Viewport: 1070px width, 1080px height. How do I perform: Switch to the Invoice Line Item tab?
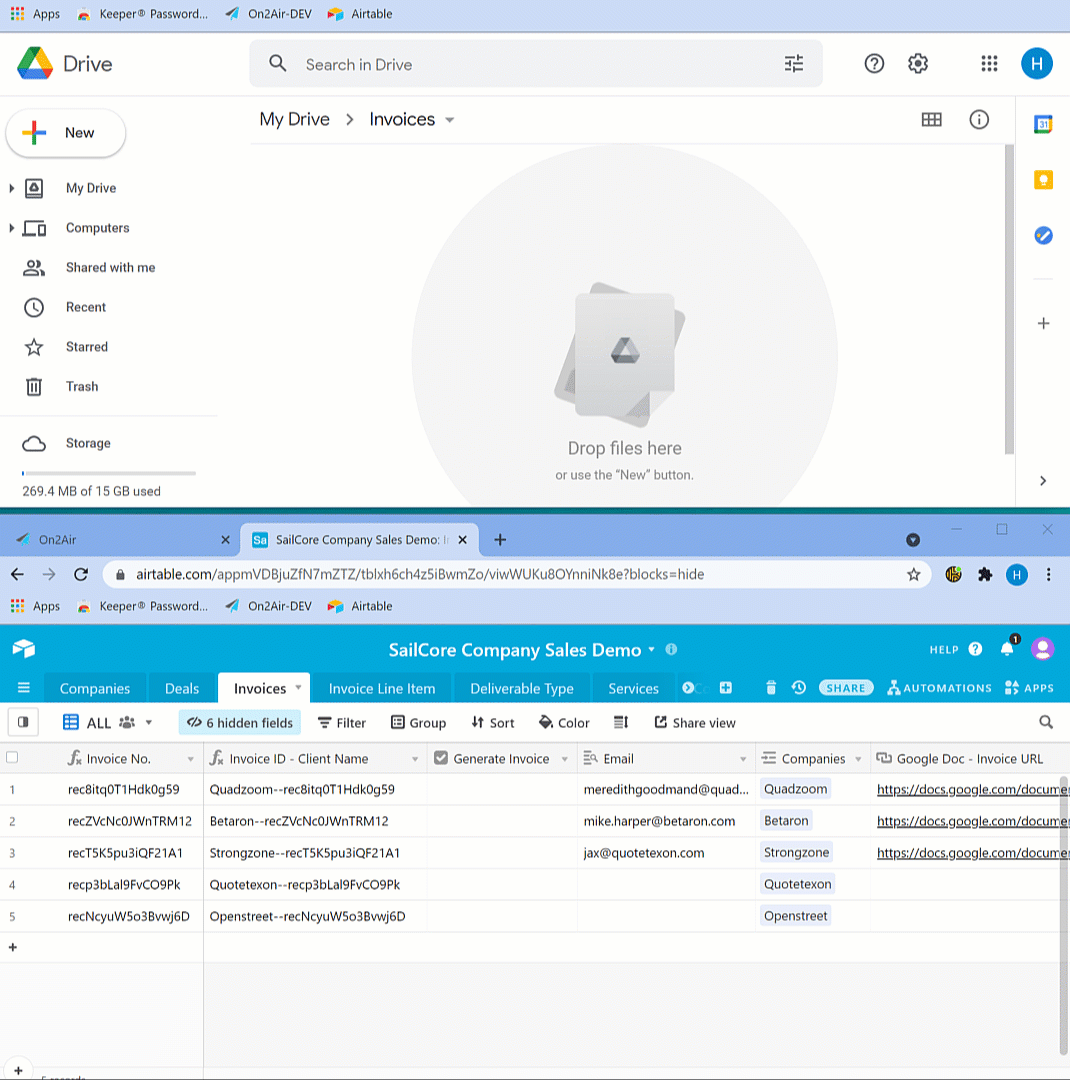[385, 688]
